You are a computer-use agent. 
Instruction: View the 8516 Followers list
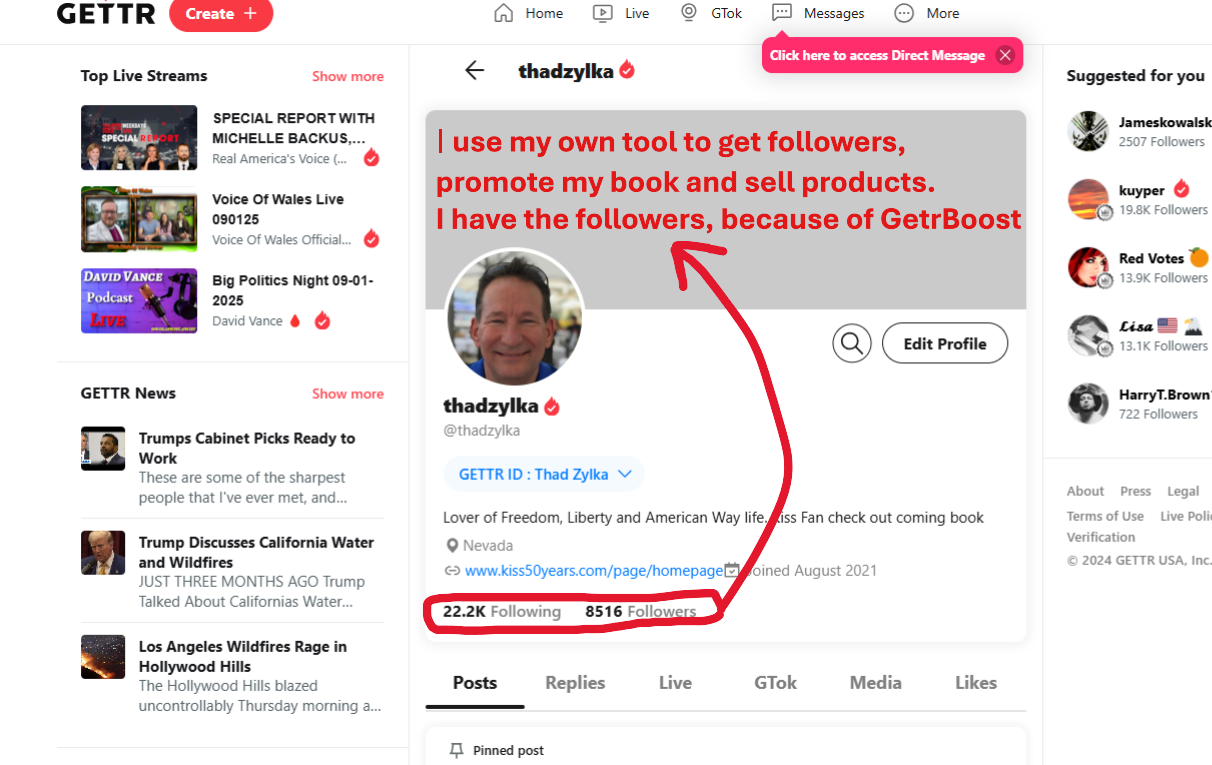pyautogui.click(x=640, y=611)
